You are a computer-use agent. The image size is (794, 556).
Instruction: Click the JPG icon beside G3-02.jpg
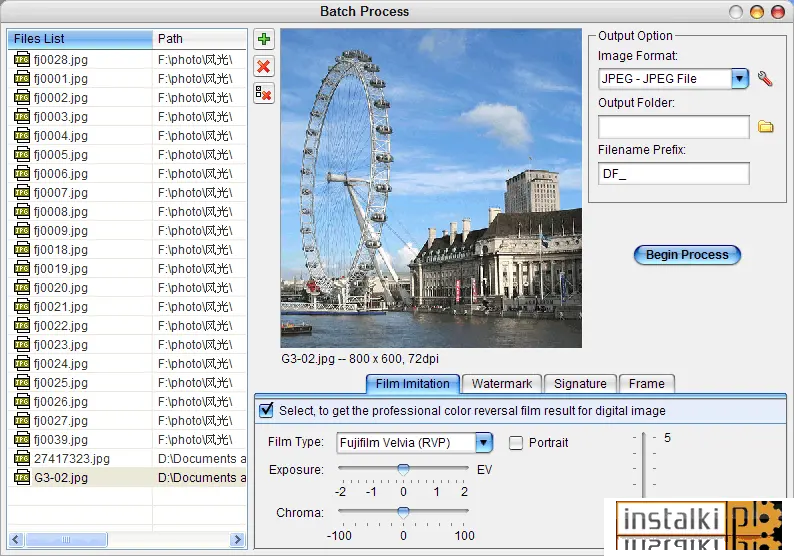[22, 478]
